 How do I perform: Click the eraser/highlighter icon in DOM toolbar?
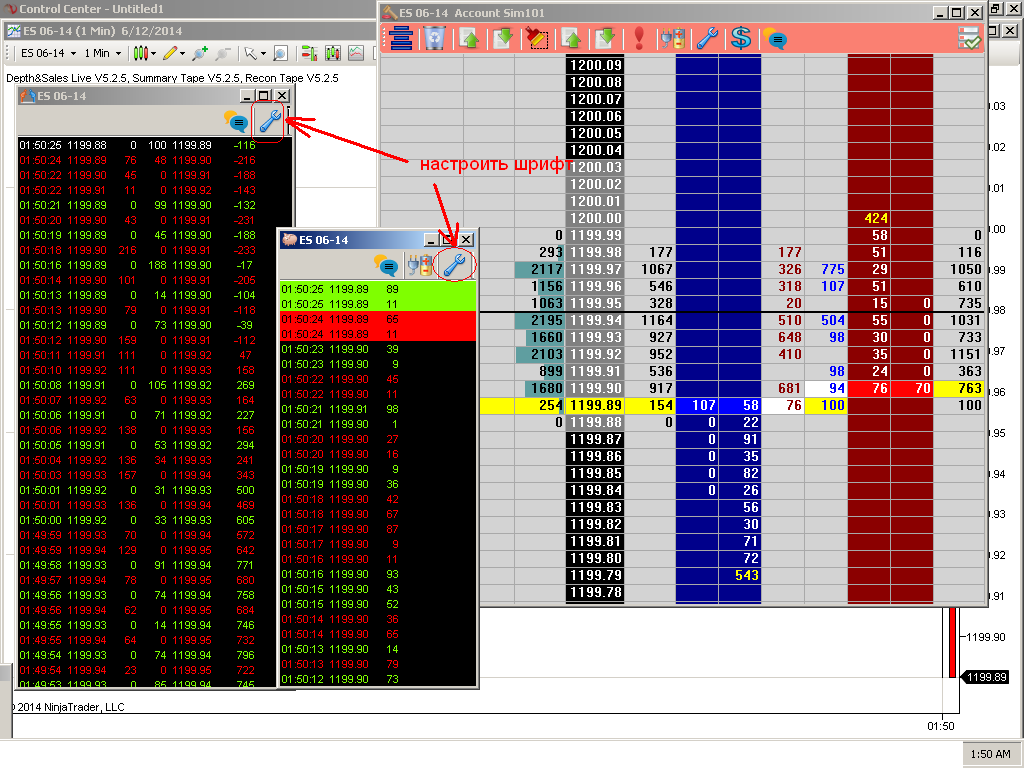pyautogui.click(x=537, y=39)
